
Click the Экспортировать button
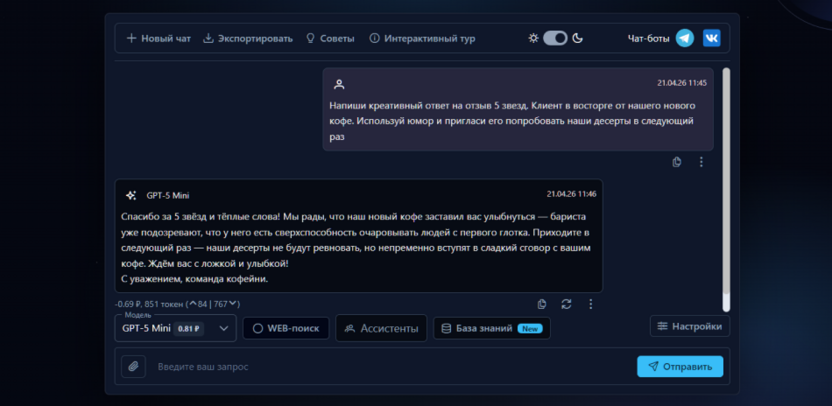tap(248, 39)
